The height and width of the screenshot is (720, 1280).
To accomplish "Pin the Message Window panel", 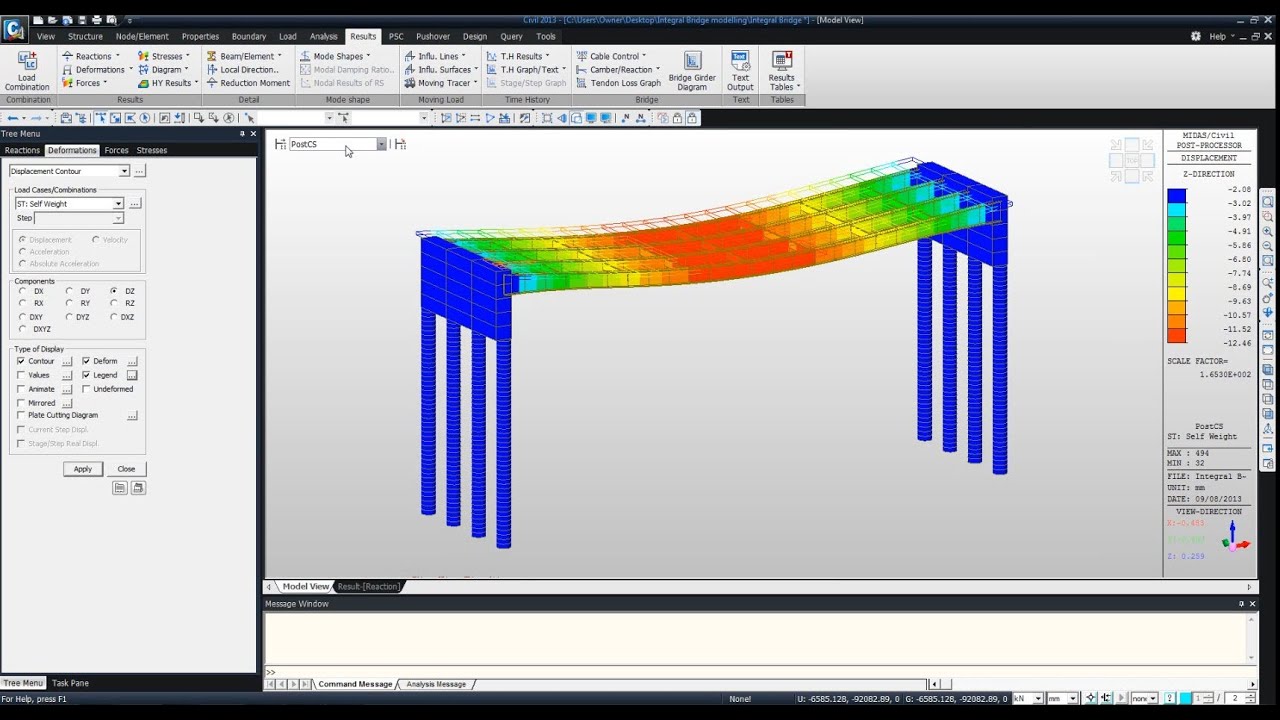I will click(1242, 604).
